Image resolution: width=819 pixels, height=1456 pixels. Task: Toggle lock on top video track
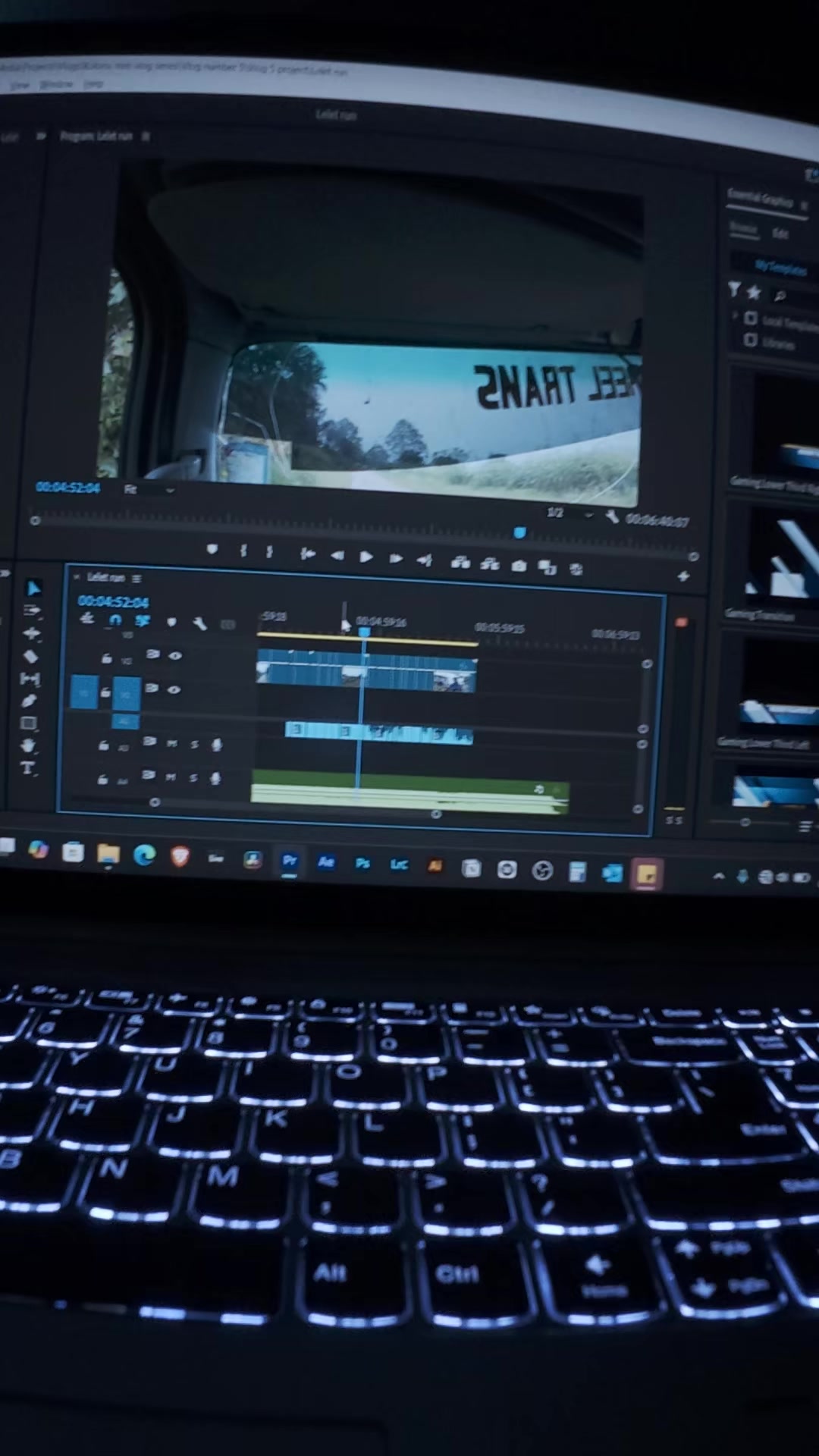[x=107, y=658]
